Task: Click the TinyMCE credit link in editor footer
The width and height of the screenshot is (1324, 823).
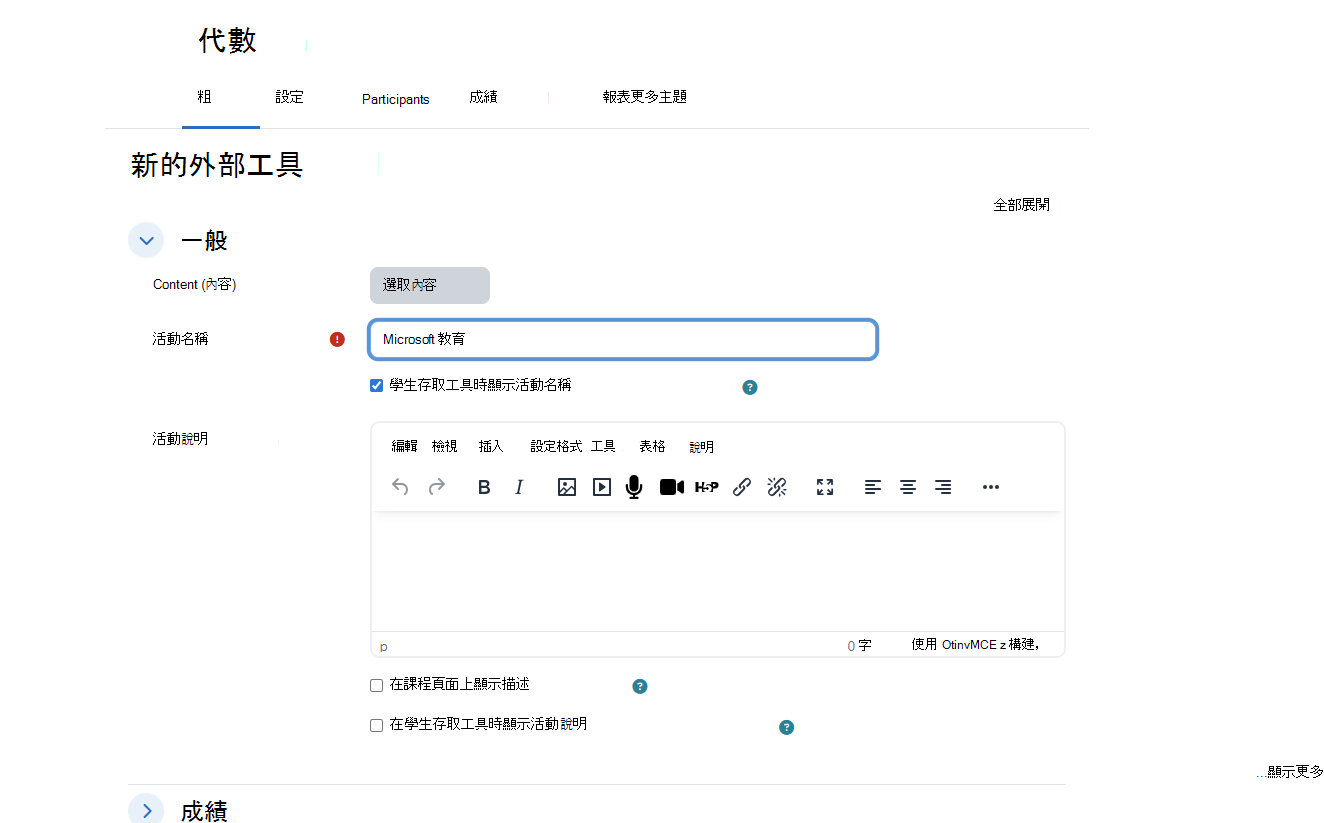Action: [975, 645]
